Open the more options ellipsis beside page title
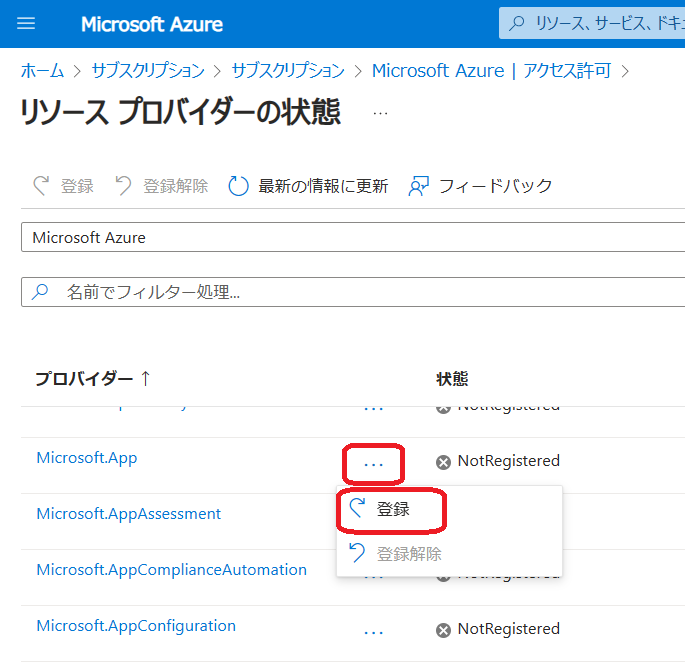The image size is (685, 669). (x=380, y=113)
